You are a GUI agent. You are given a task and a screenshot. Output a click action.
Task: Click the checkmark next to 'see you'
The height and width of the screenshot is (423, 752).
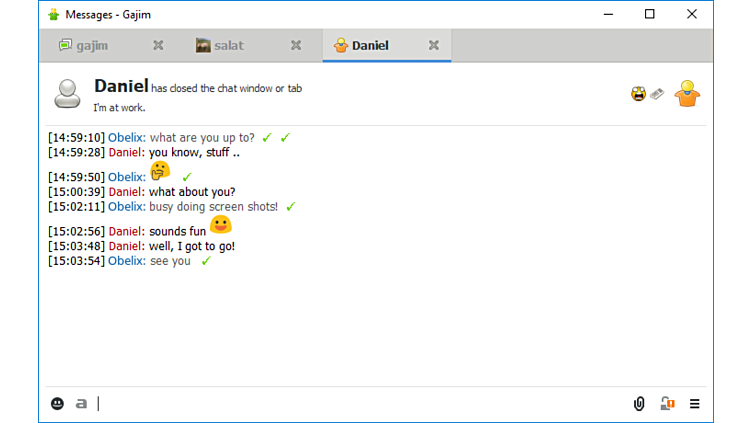[206, 261]
